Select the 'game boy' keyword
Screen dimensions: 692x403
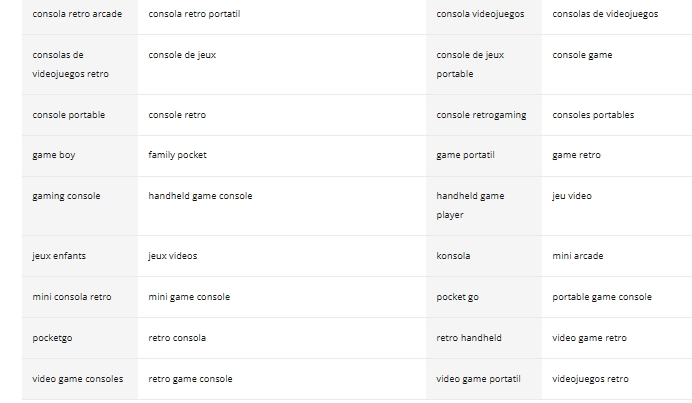pos(80,155)
